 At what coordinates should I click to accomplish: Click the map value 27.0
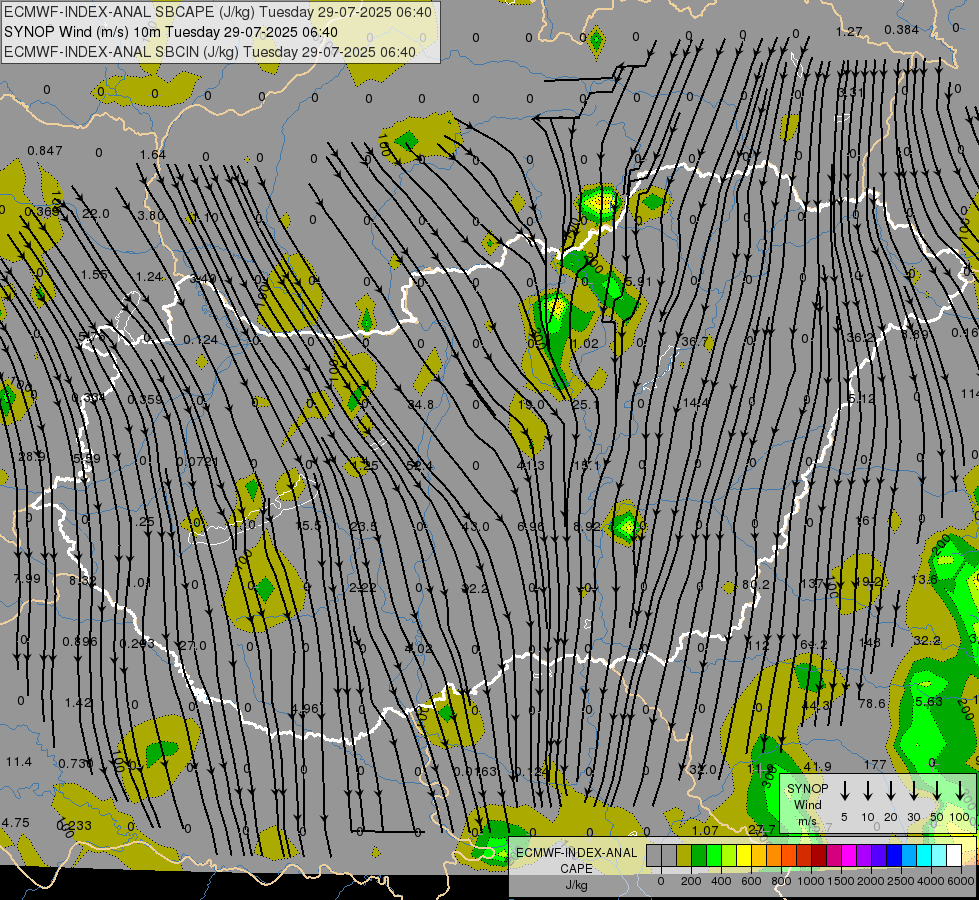[x=192, y=645]
